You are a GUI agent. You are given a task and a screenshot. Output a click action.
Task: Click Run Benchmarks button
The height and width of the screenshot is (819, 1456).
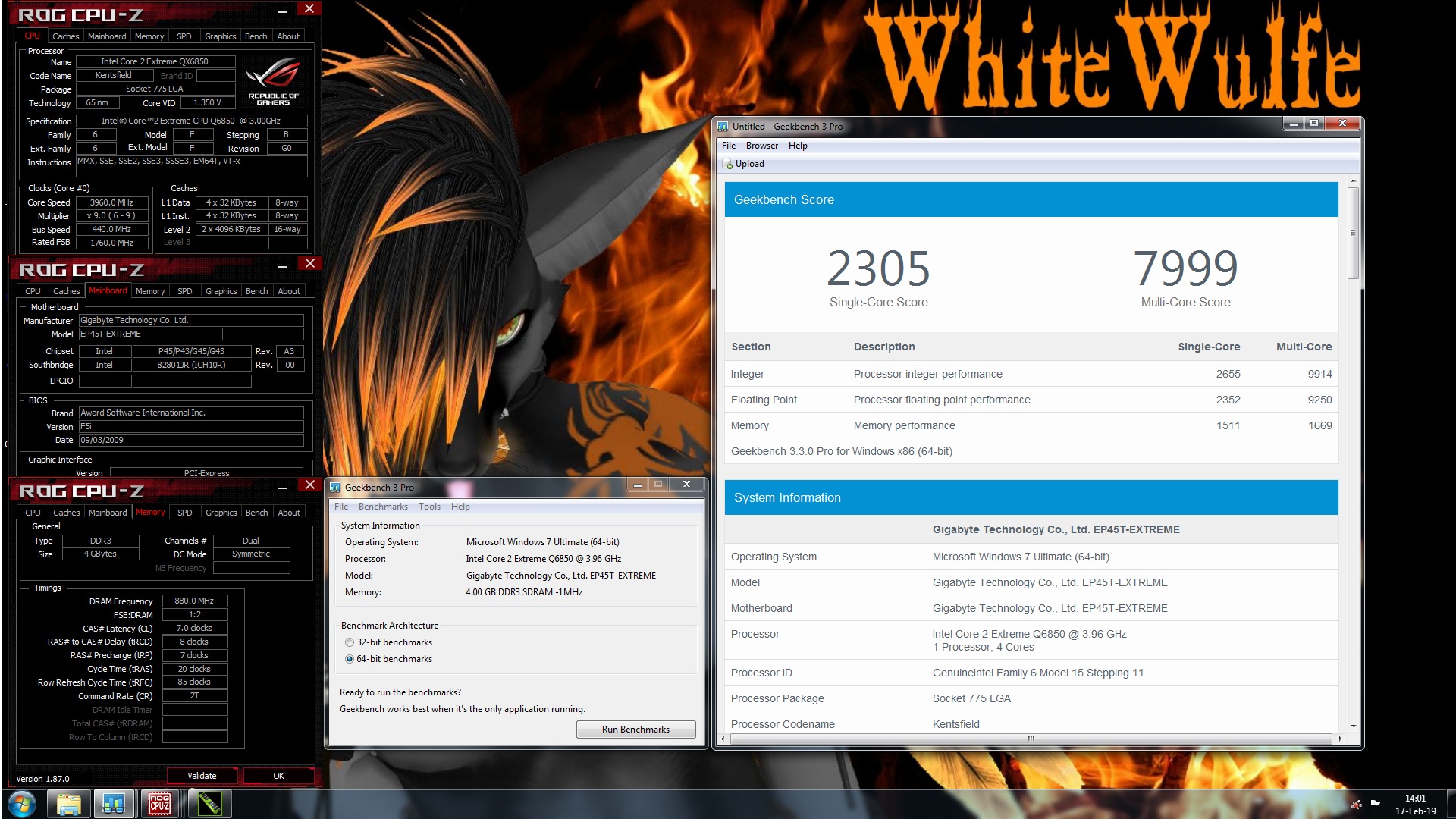(635, 730)
